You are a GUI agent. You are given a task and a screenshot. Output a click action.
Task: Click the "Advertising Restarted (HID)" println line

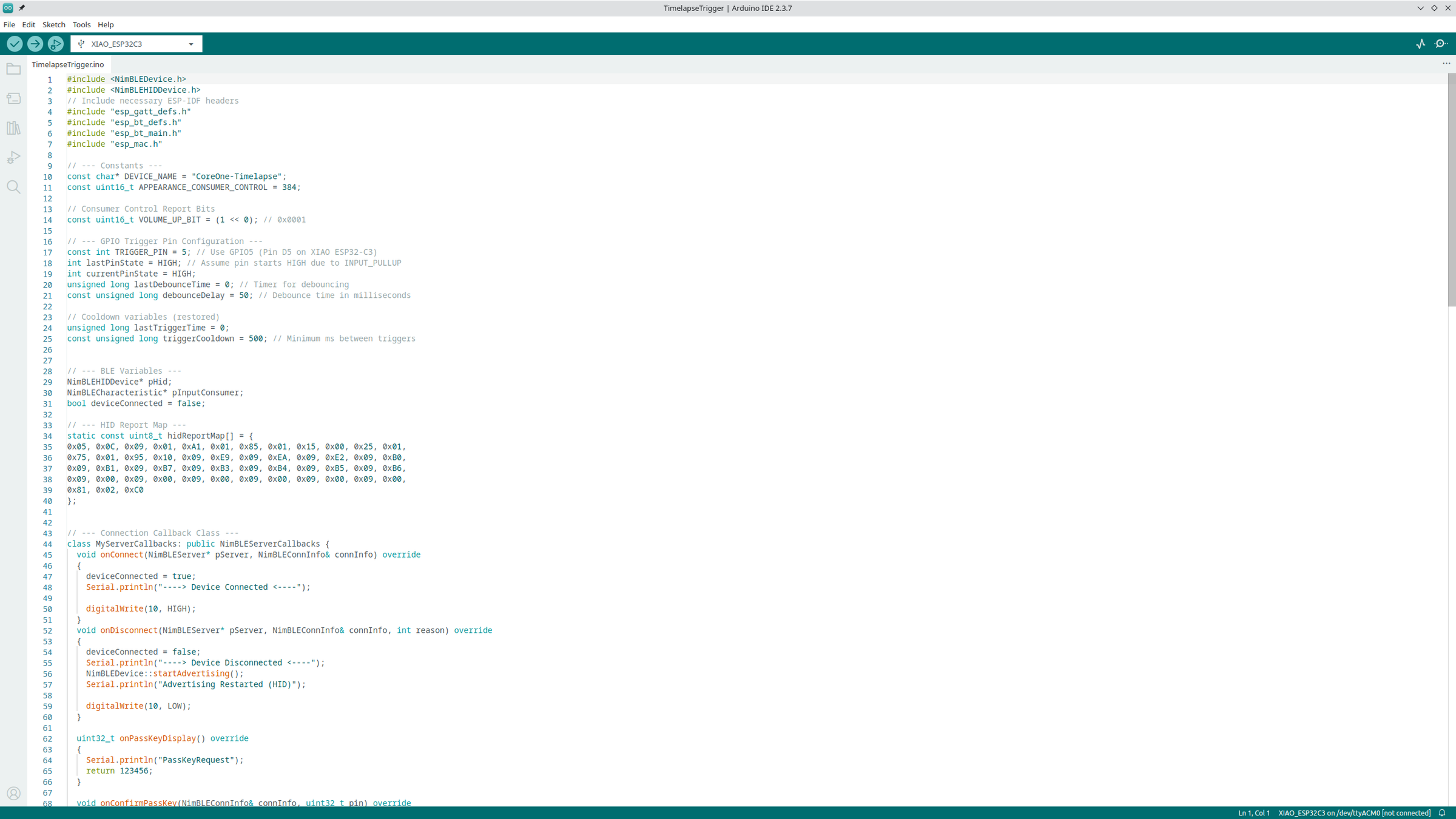(x=196, y=684)
